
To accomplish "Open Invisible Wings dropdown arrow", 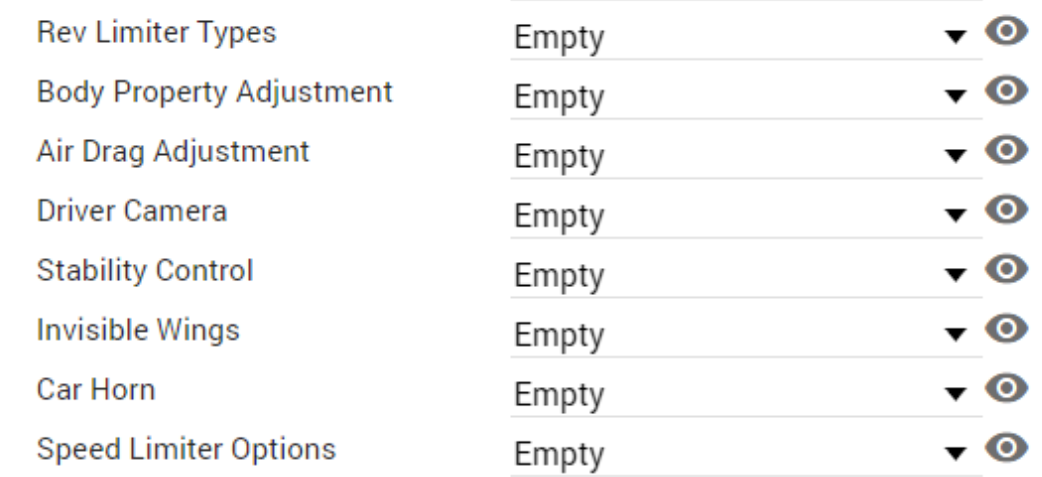I will [x=956, y=335].
